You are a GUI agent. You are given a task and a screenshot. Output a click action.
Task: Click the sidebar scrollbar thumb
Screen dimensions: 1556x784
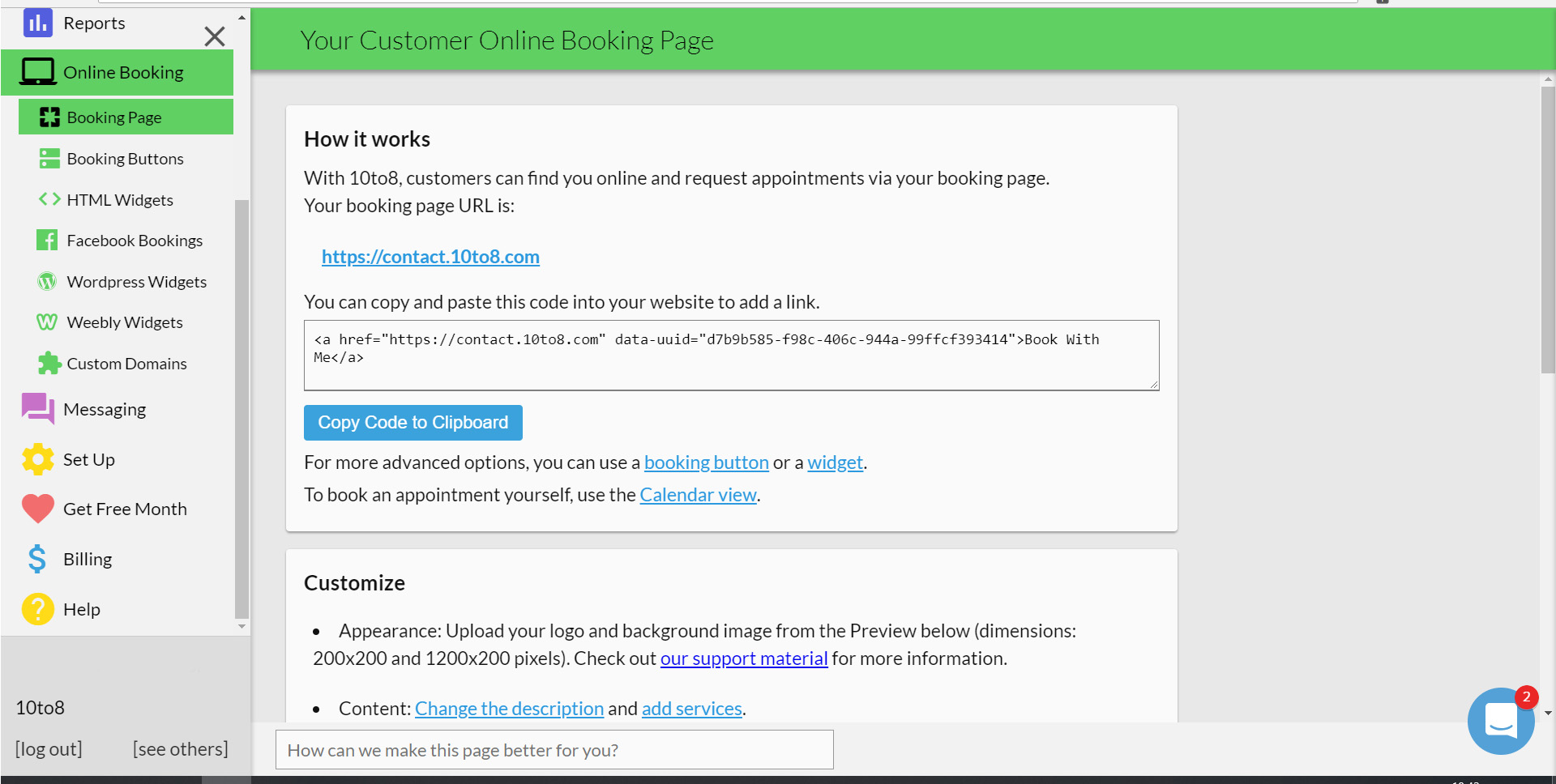click(242, 409)
